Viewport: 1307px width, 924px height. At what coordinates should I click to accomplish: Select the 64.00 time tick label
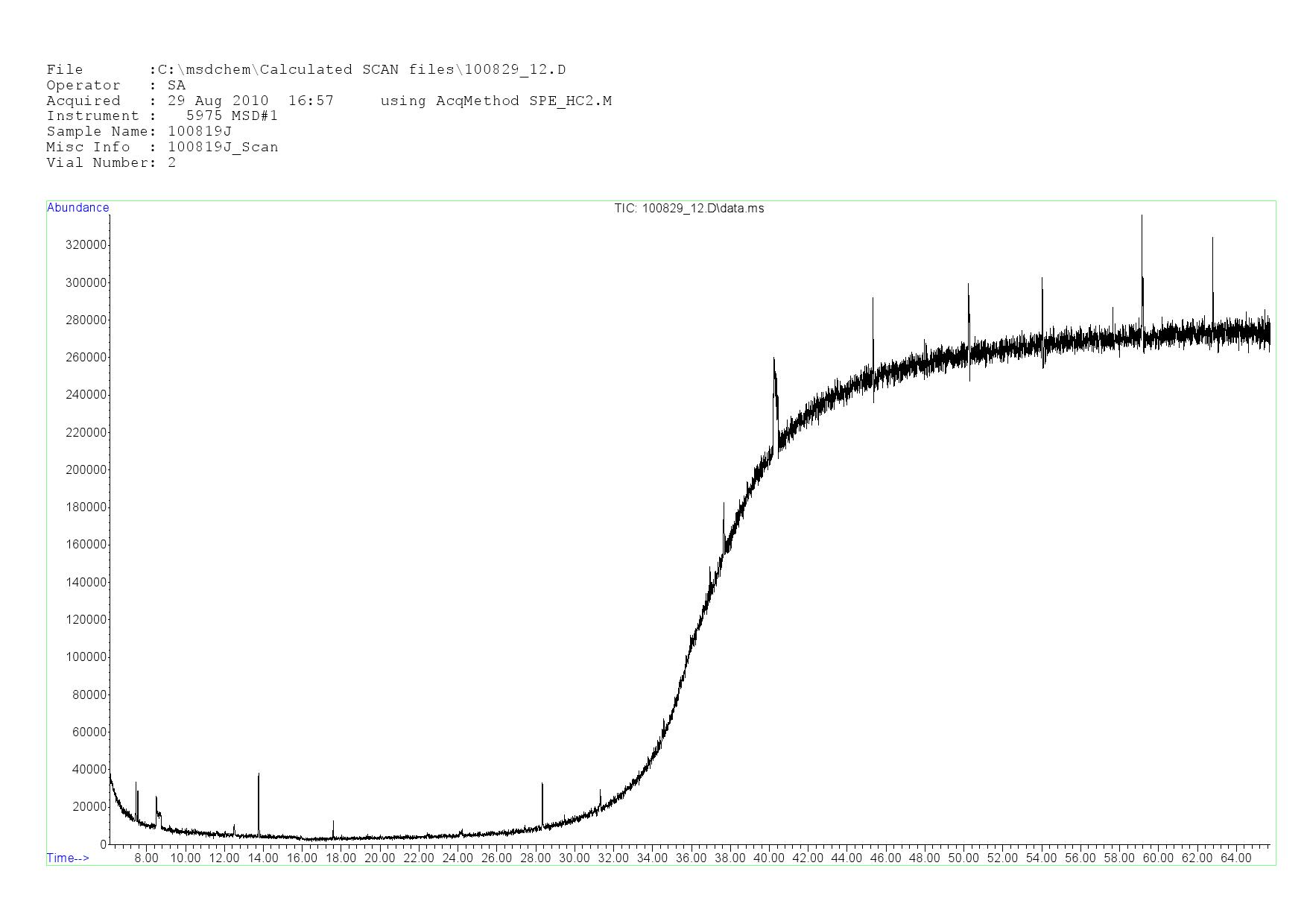tap(1235, 858)
